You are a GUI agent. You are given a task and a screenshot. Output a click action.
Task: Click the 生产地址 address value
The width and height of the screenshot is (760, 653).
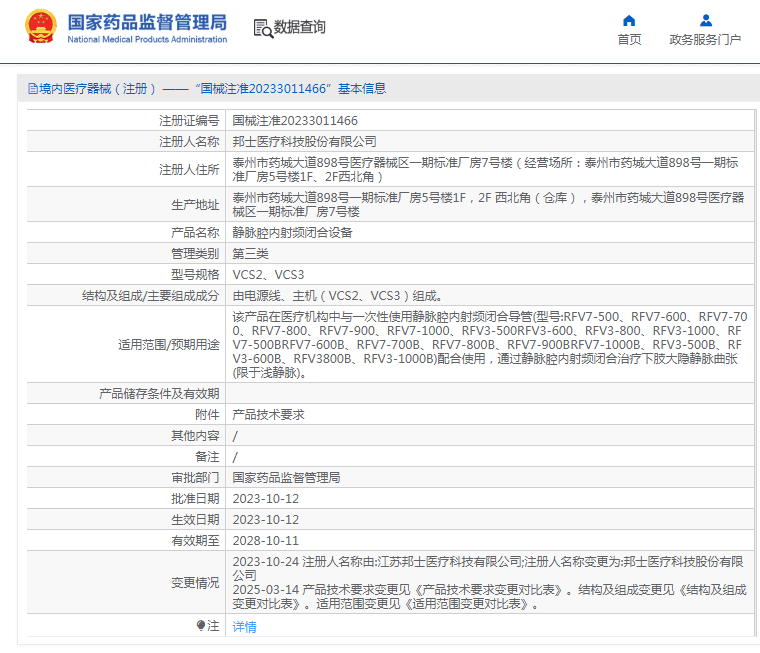(488, 205)
